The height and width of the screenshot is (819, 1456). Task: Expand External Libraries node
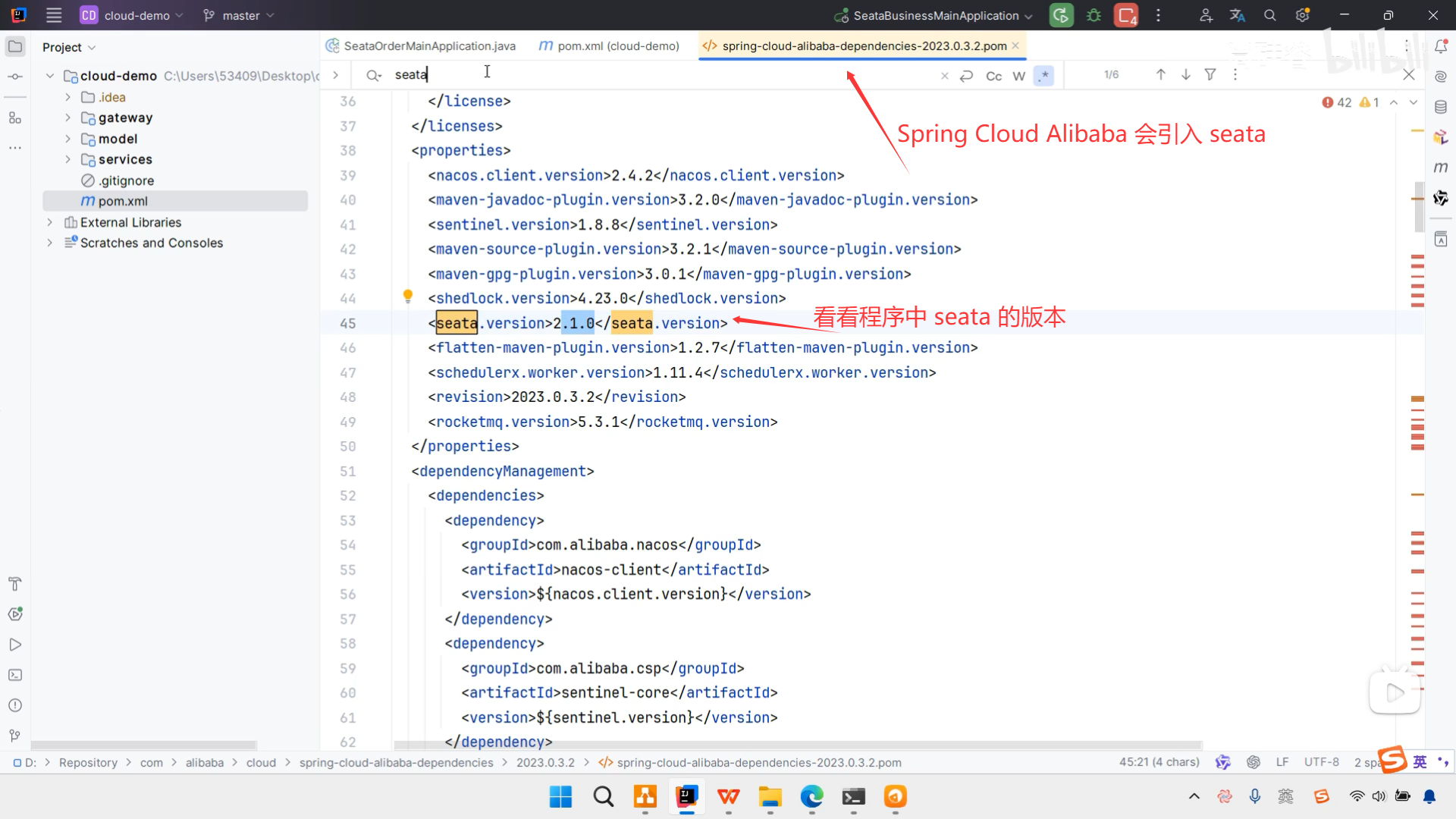[50, 222]
